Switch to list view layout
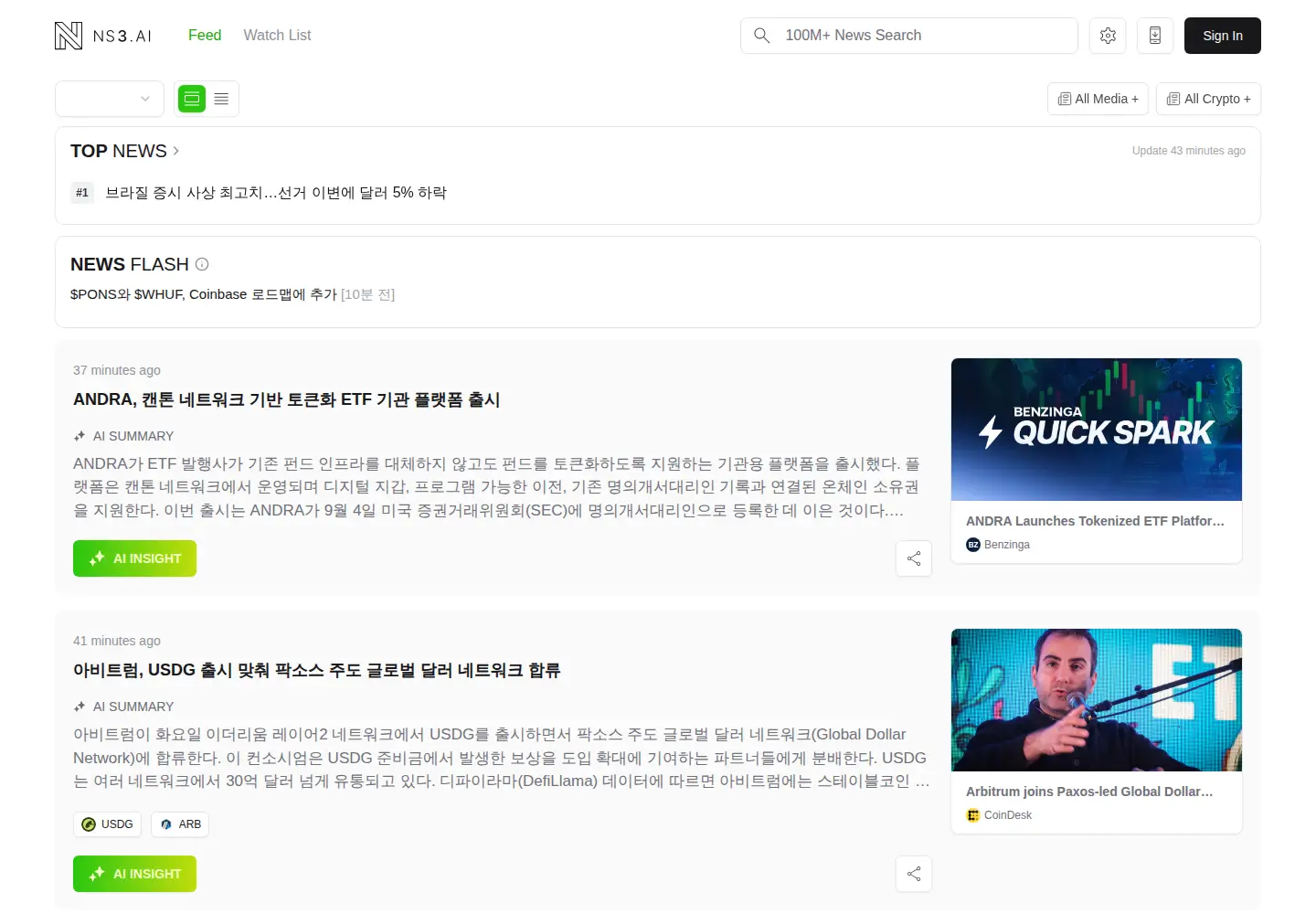Screen dimensions: 1316x914 (x=221, y=99)
